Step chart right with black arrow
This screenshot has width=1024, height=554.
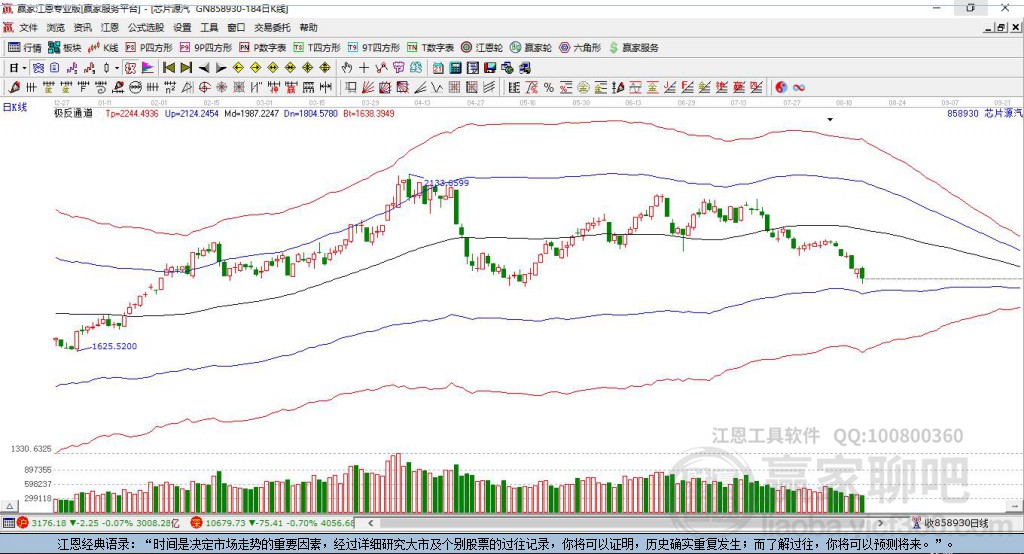[221, 67]
